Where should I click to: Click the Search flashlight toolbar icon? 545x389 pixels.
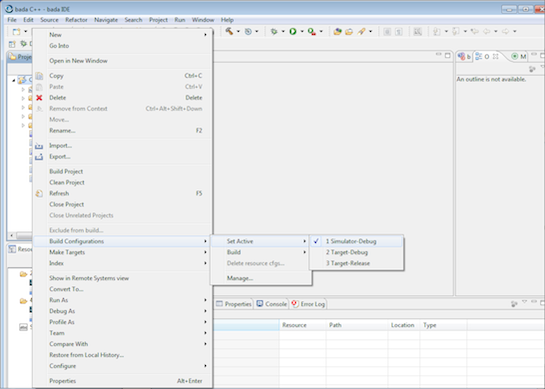click(361, 32)
